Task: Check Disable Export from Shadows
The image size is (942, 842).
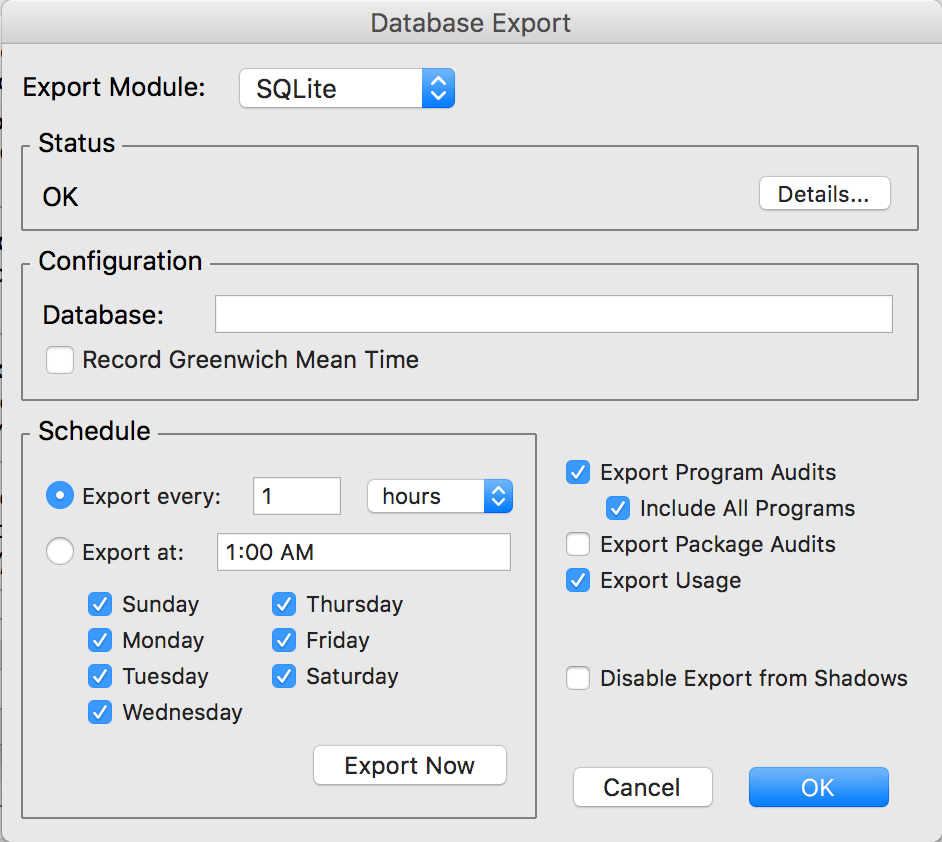Action: click(578, 678)
